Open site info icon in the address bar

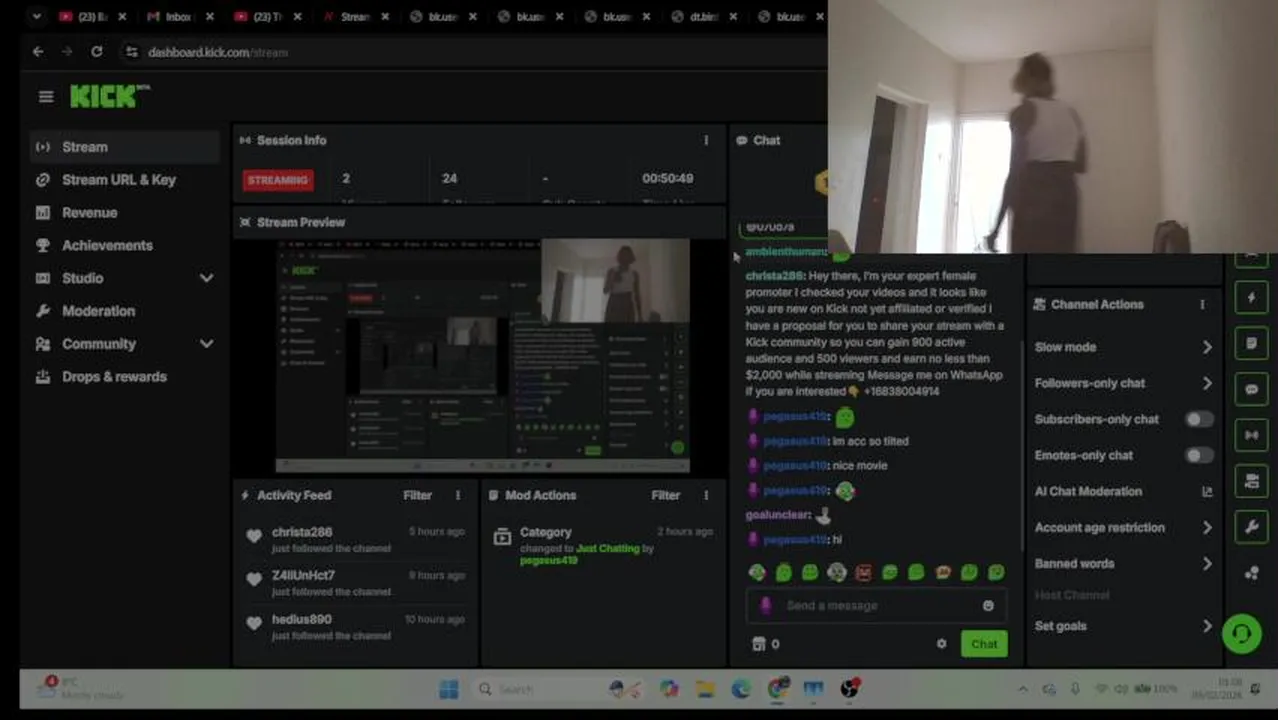pos(131,52)
